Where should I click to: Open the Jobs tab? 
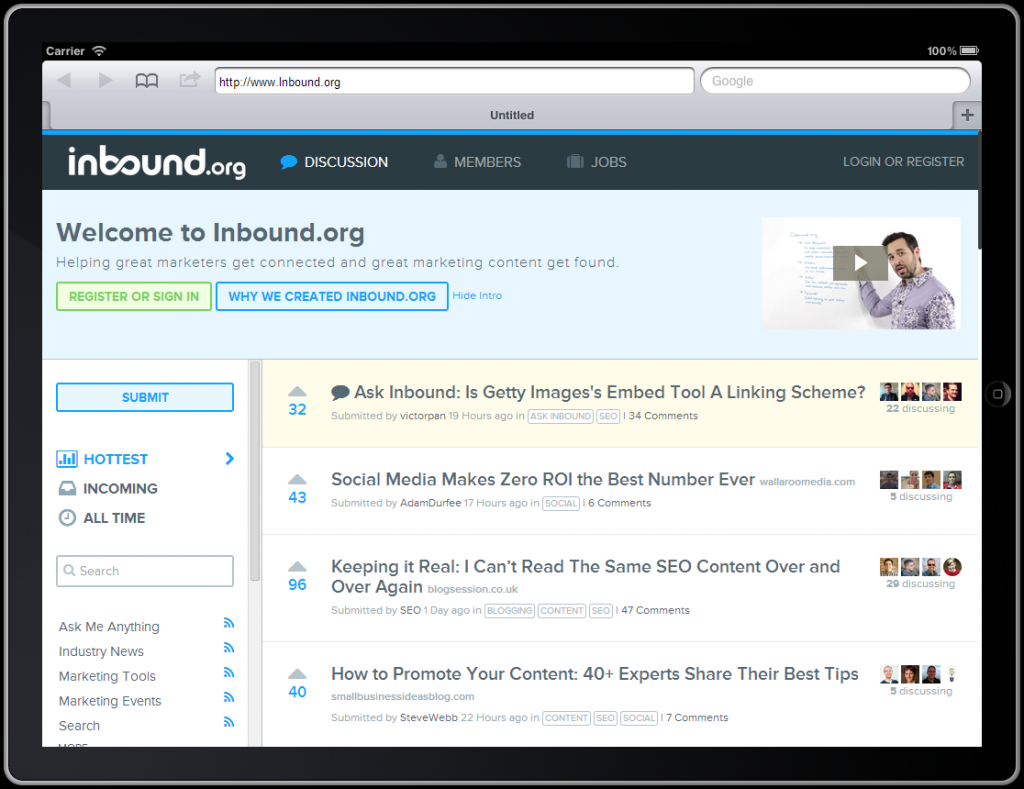(x=597, y=162)
